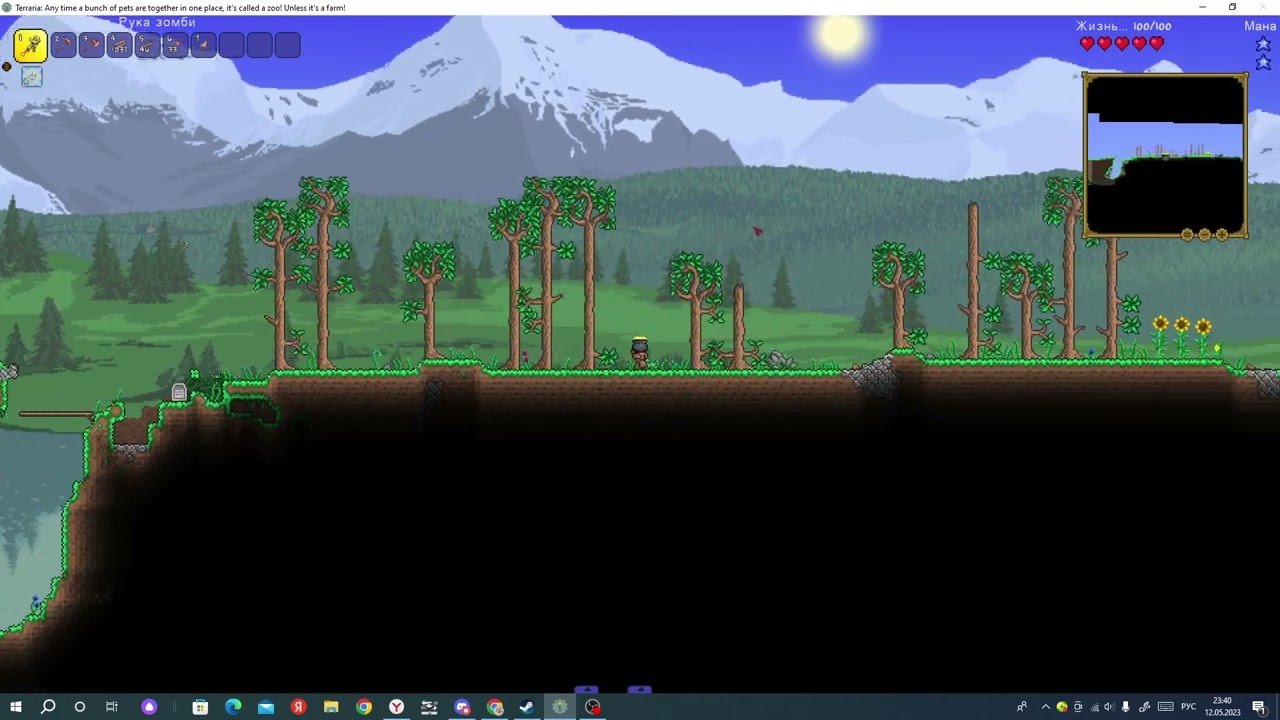Open the purple Alice assistant icon
1280x720 pixels.
click(x=149, y=707)
